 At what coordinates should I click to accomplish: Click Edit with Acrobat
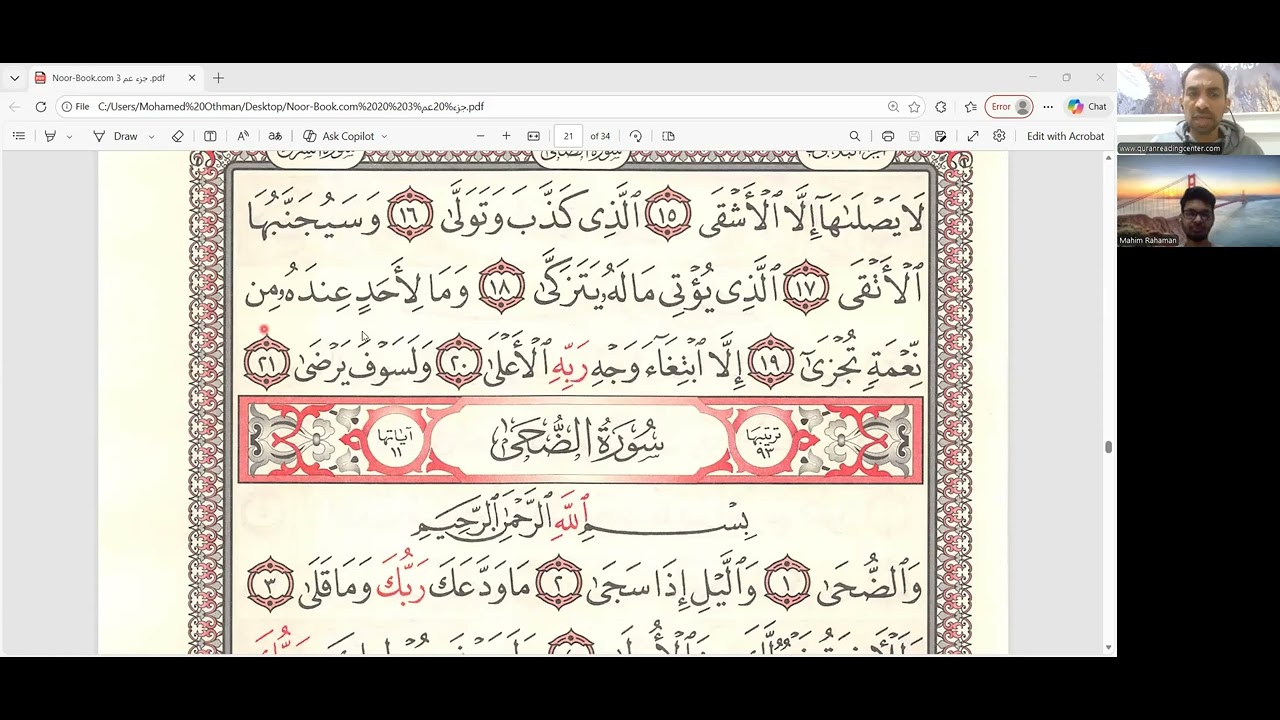pyautogui.click(x=1065, y=136)
